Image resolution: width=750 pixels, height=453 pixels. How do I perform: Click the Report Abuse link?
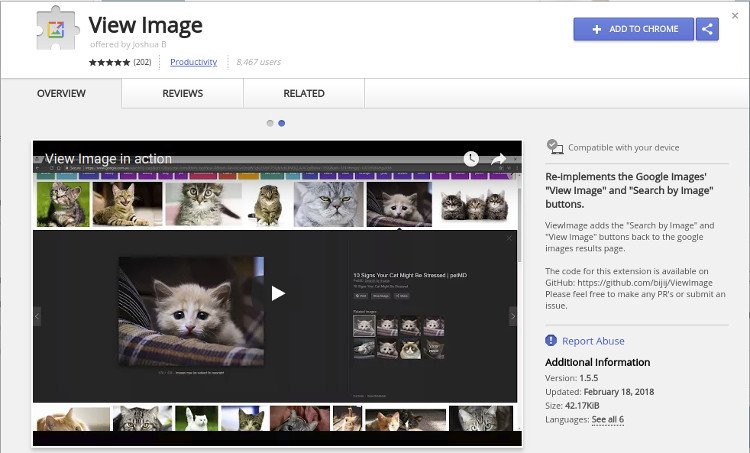click(593, 341)
